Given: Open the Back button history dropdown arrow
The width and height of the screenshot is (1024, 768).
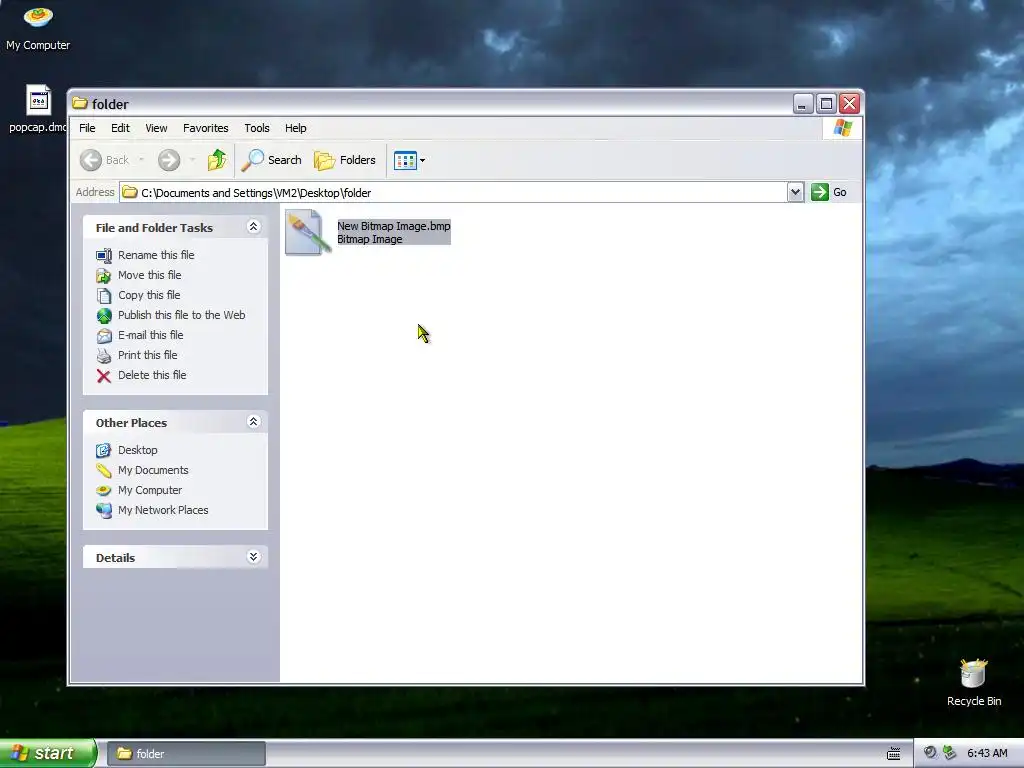Looking at the screenshot, I should pyautogui.click(x=141, y=160).
